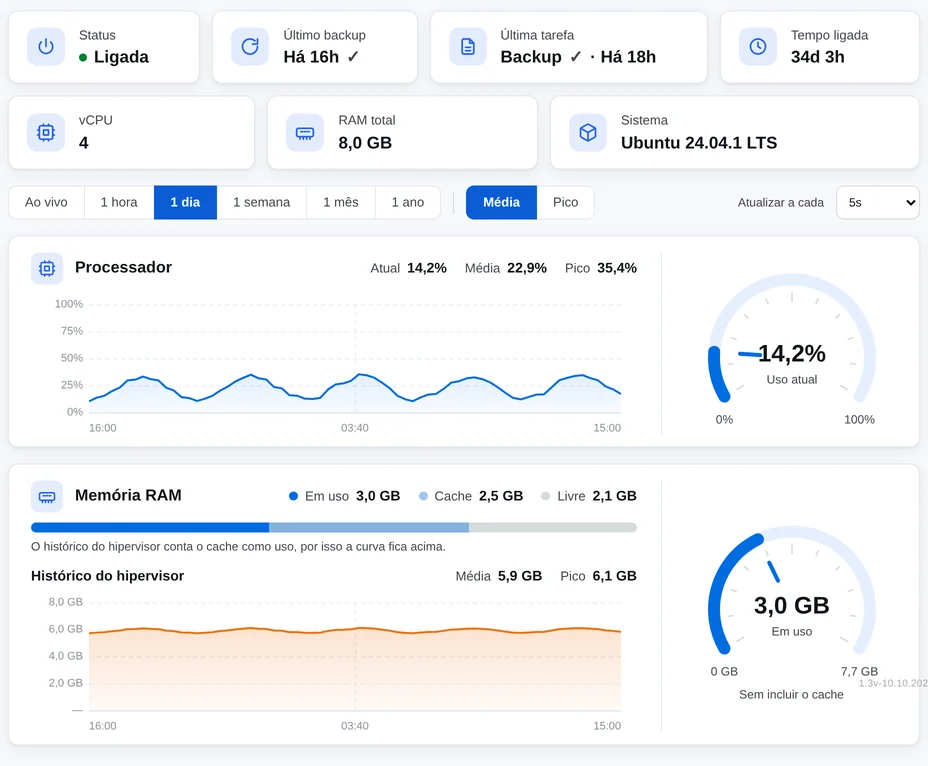The height and width of the screenshot is (766, 928).
Task: Click the Processador Pico 35,4% value
Action: (617, 268)
